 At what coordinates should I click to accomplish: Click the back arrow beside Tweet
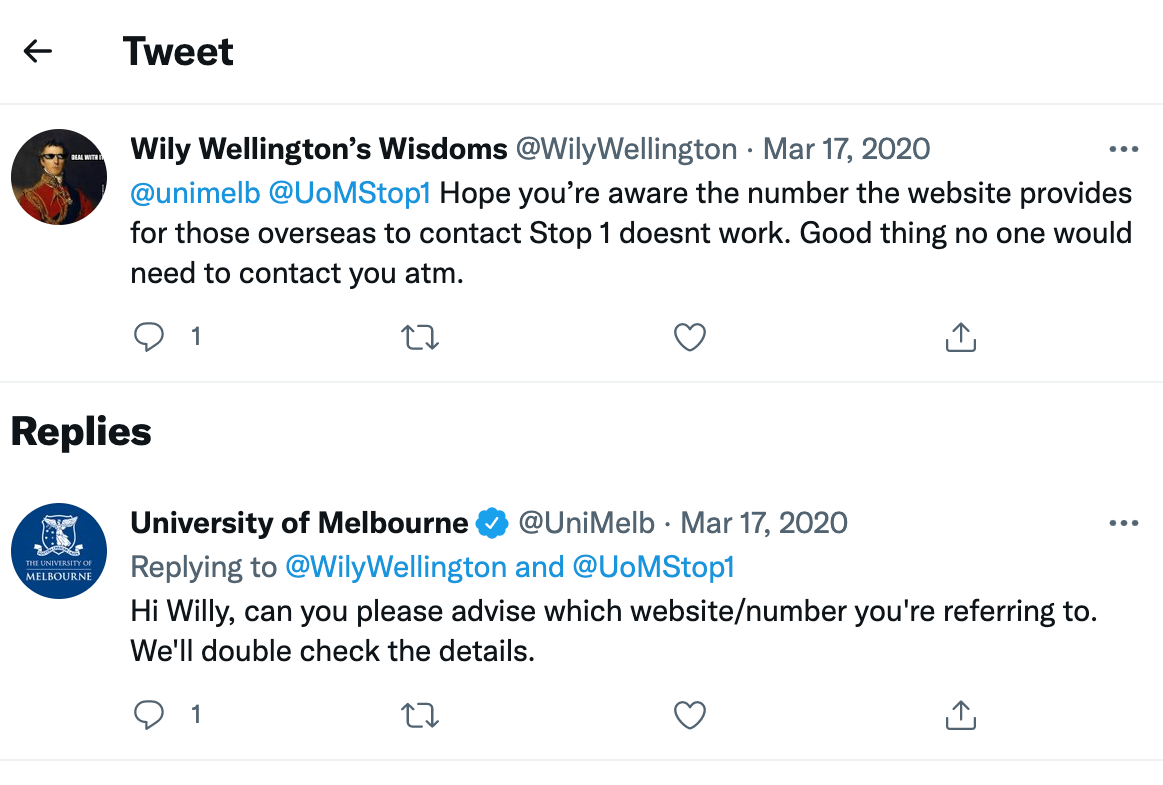click(38, 51)
